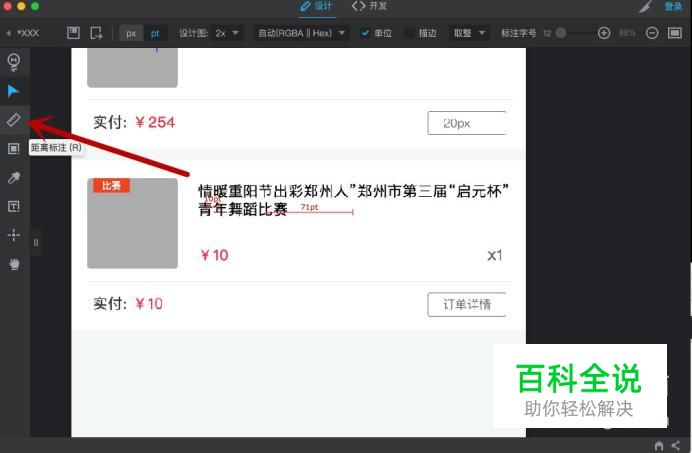Click the home icon in status bar

coord(658,445)
